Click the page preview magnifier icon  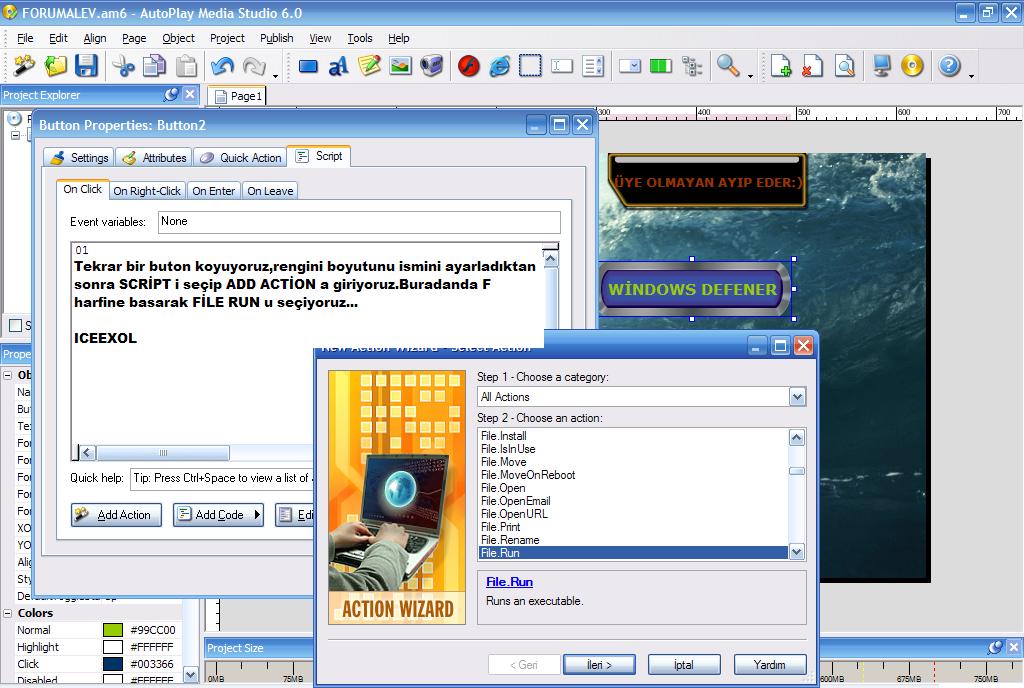pos(844,66)
